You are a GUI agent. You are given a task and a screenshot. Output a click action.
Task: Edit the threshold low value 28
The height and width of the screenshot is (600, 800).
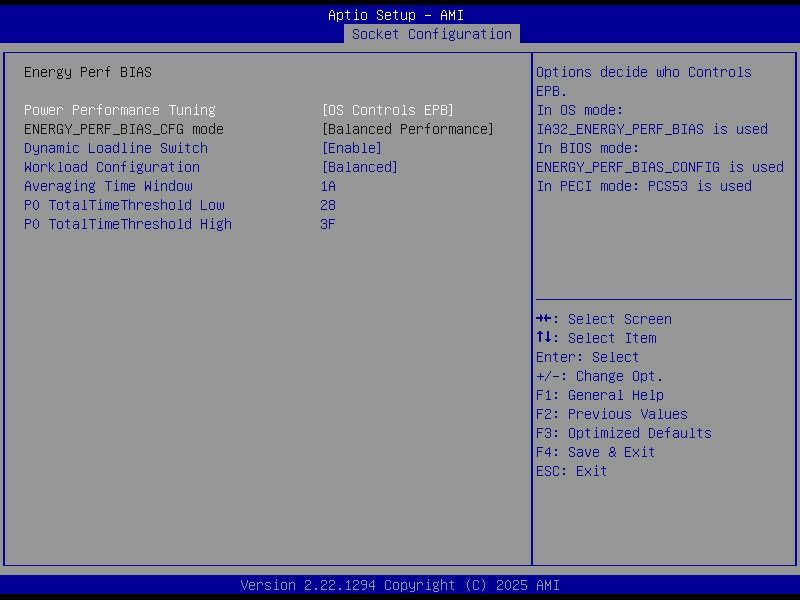point(328,205)
